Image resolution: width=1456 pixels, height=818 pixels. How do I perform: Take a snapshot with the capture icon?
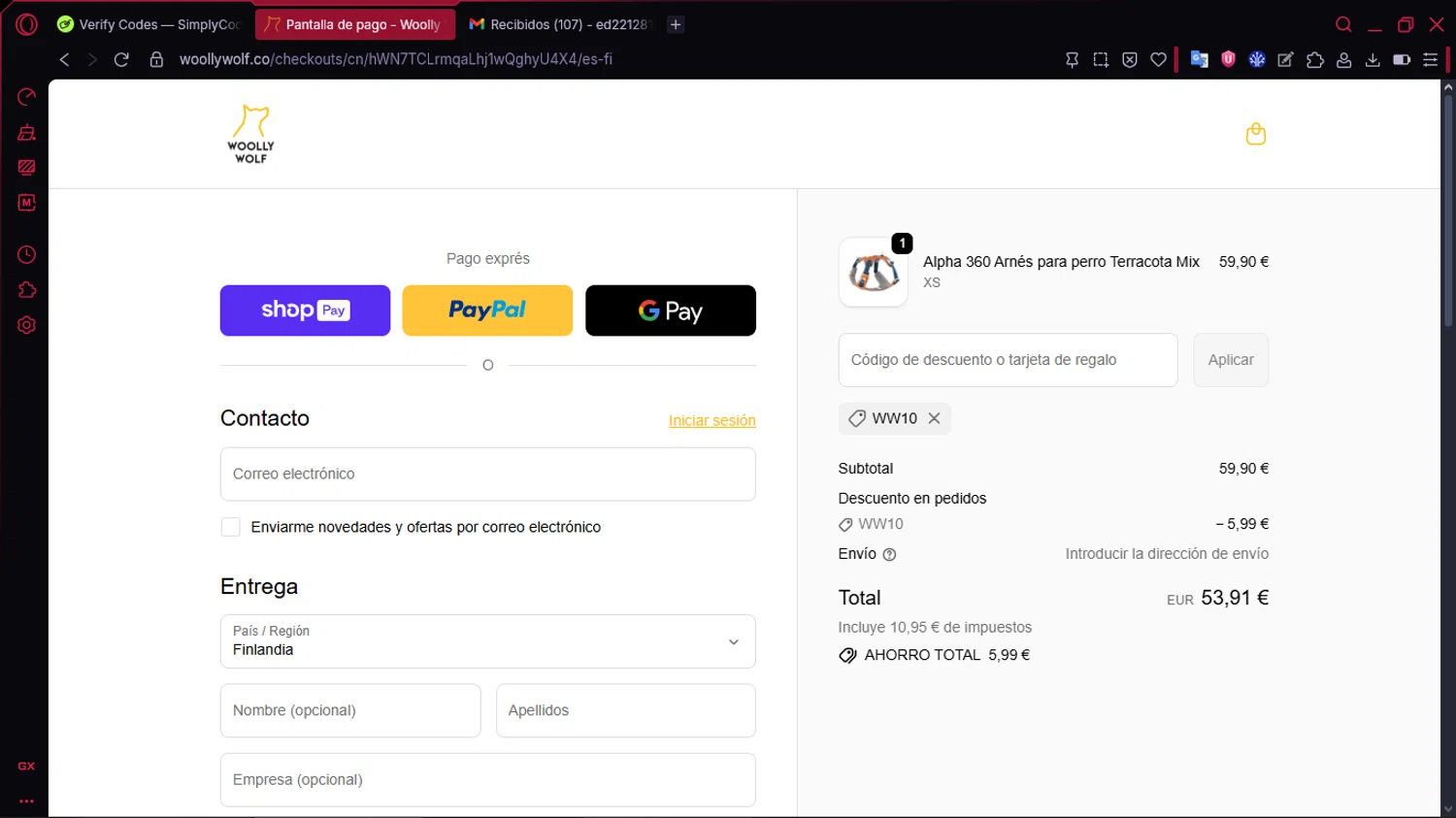1101,59
